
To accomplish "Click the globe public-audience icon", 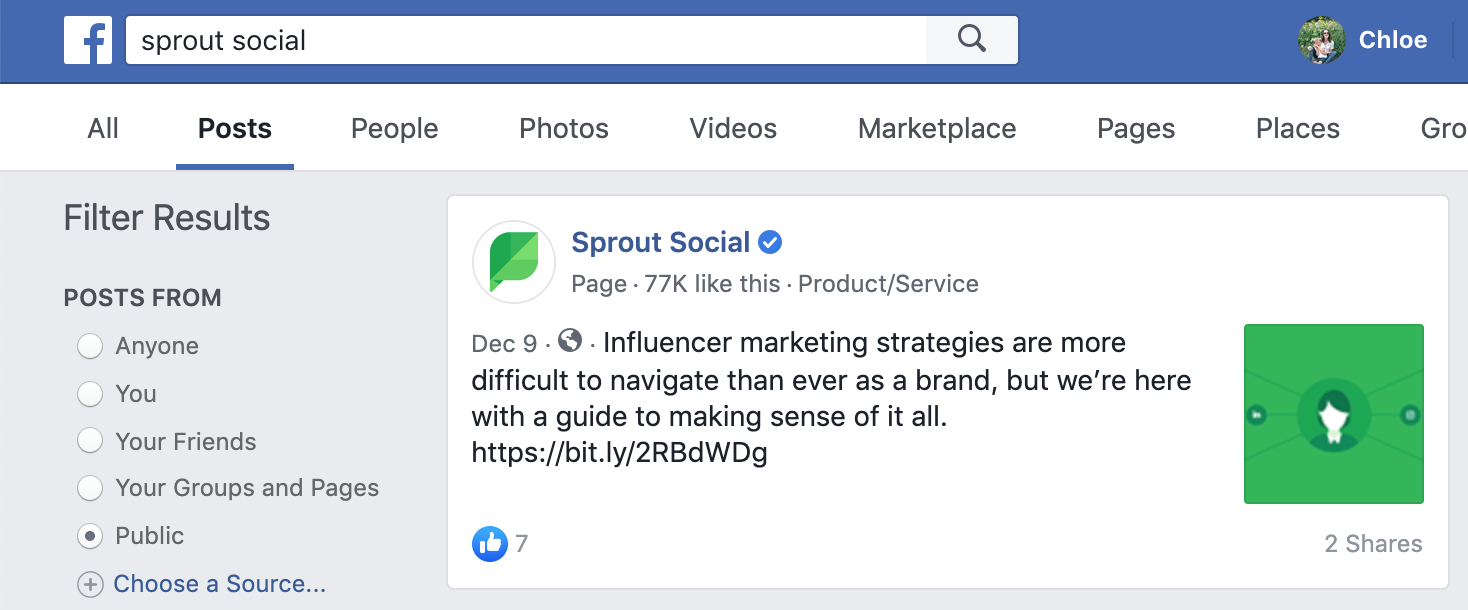I will tap(570, 341).
